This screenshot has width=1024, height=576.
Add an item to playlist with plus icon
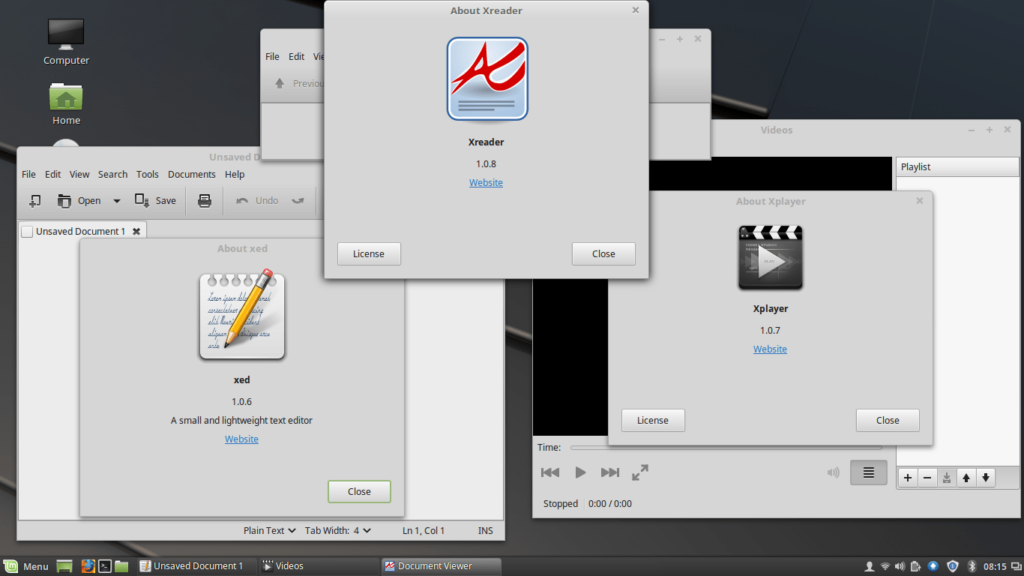pyautogui.click(x=908, y=478)
